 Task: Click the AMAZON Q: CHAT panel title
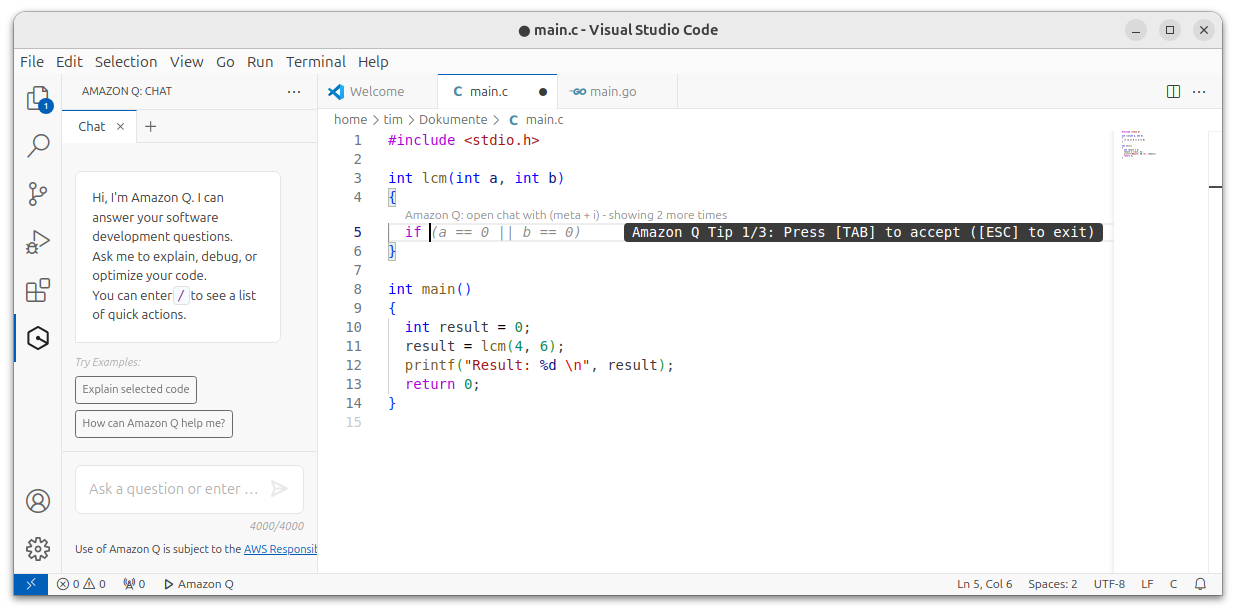127,91
